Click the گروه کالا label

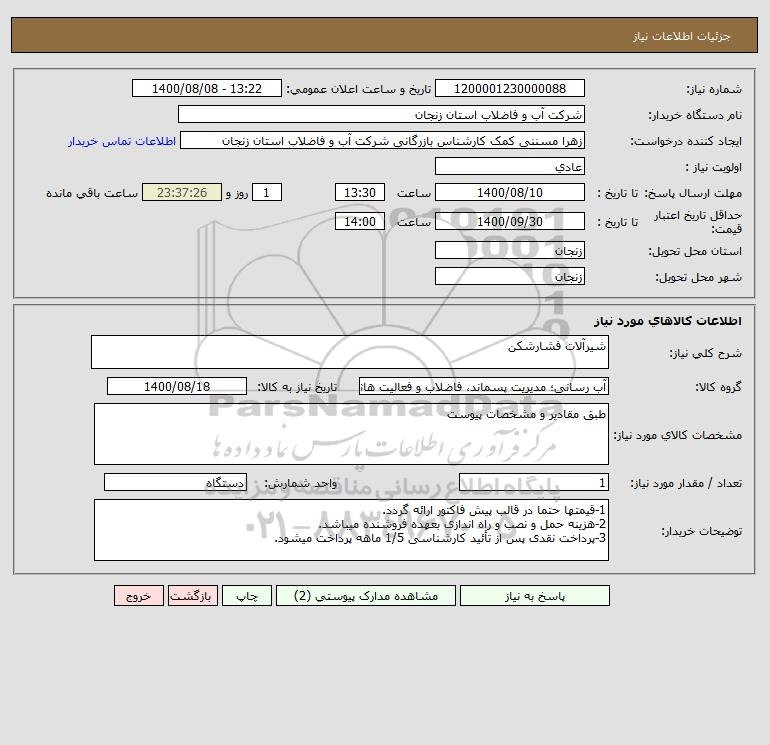(x=718, y=387)
